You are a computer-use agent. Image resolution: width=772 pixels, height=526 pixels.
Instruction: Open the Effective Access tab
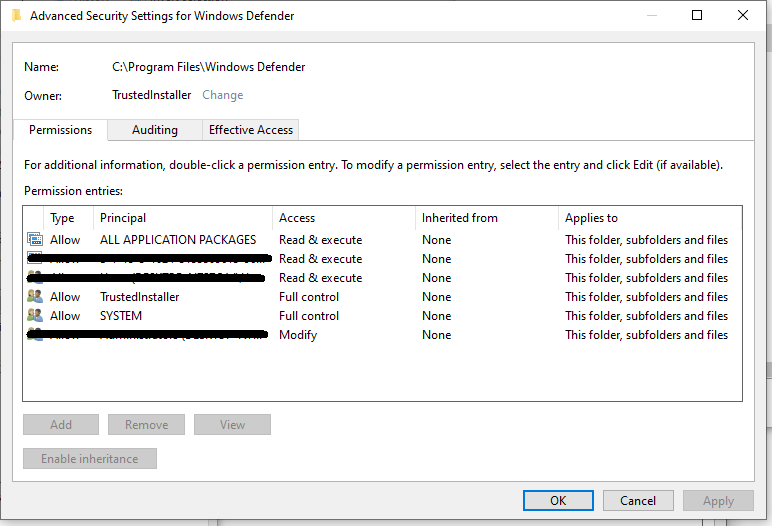point(251,130)
